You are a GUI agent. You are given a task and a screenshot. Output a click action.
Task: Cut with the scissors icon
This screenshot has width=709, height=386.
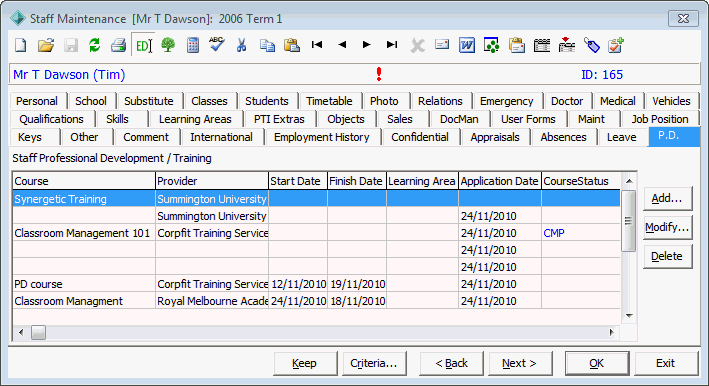(241, 45)
